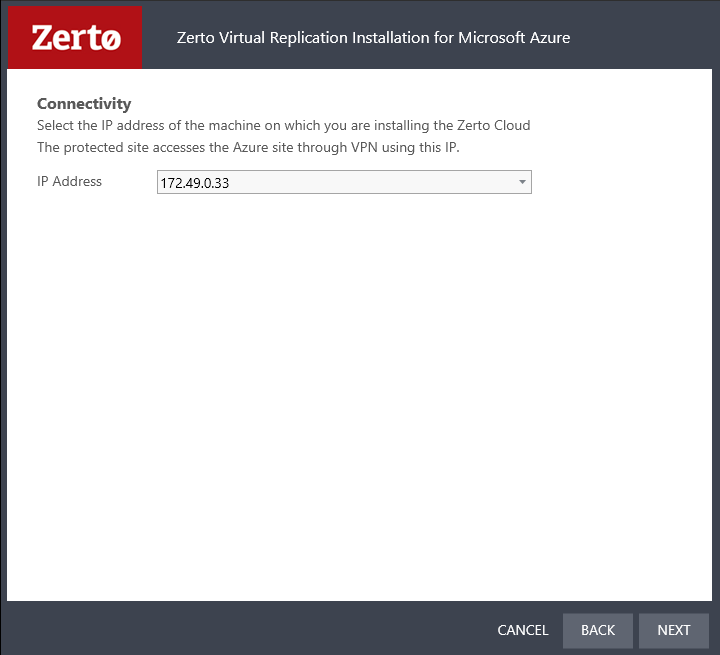Go BACK to previous installer step
The image size is (720, 655).
point(597,630)
